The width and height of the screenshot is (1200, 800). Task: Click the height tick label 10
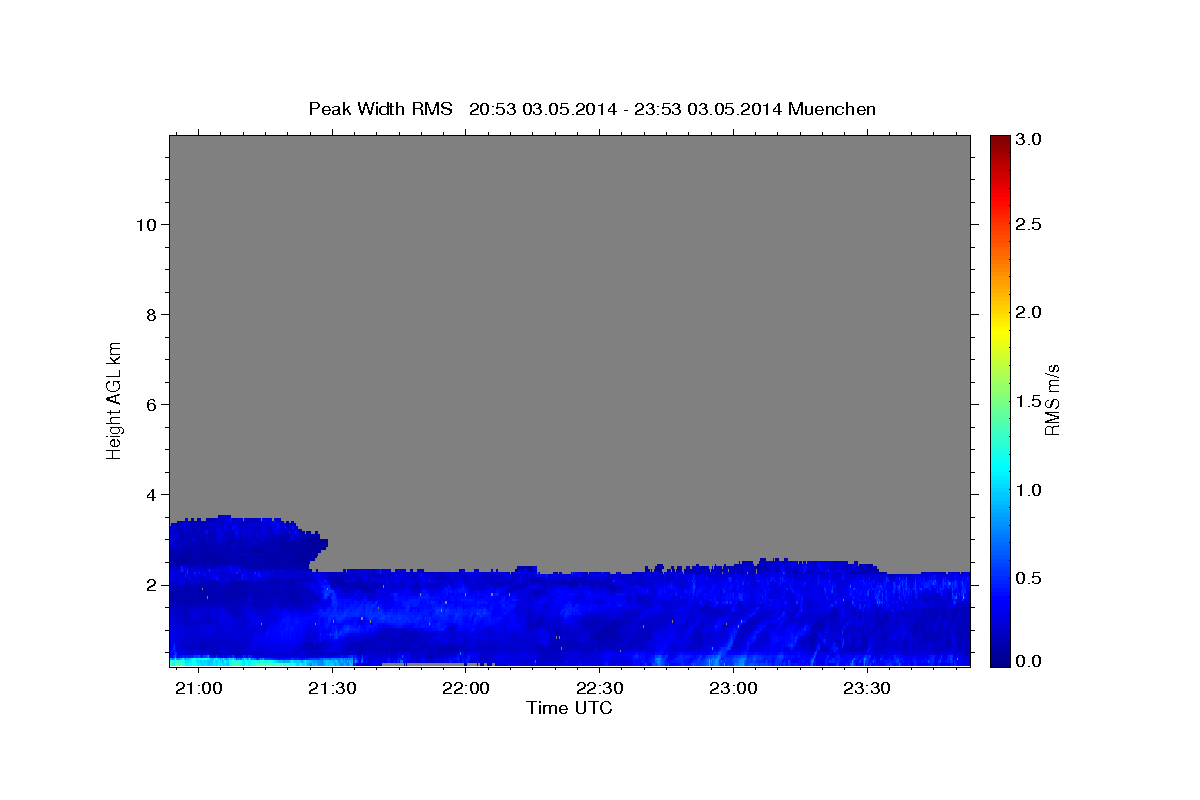point(146,225)
